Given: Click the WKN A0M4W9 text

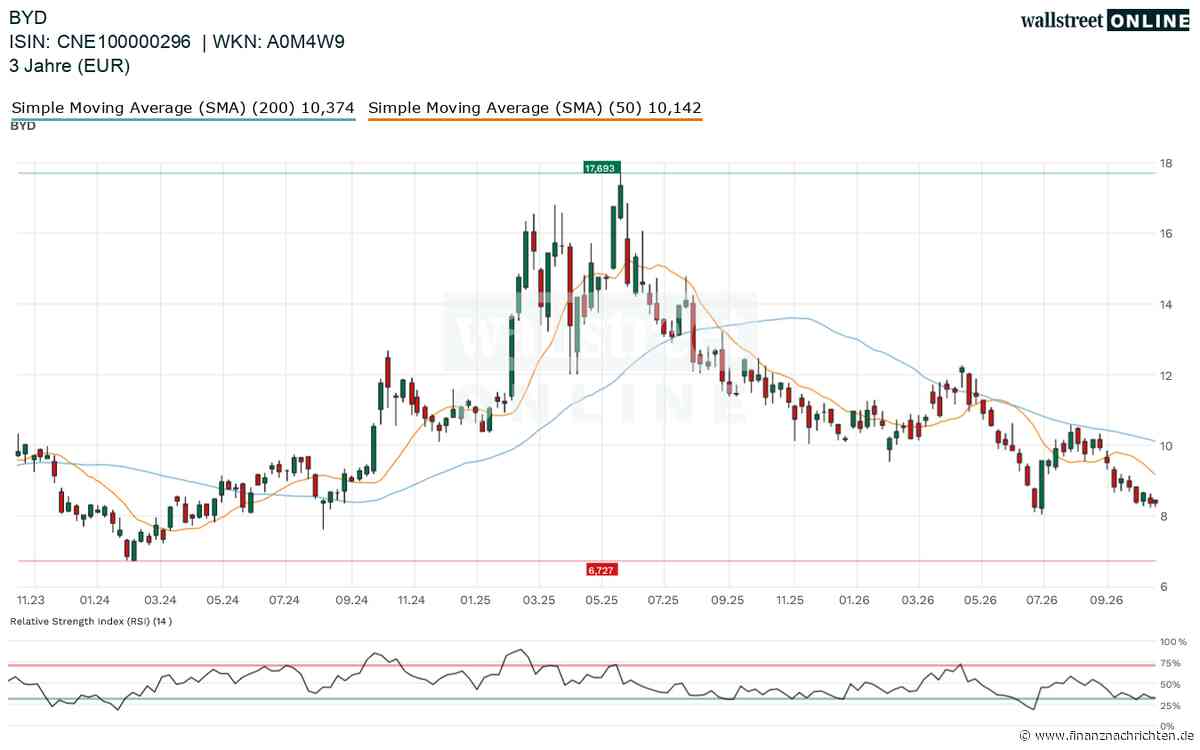Looking at the screenshot, I should 280,42.
